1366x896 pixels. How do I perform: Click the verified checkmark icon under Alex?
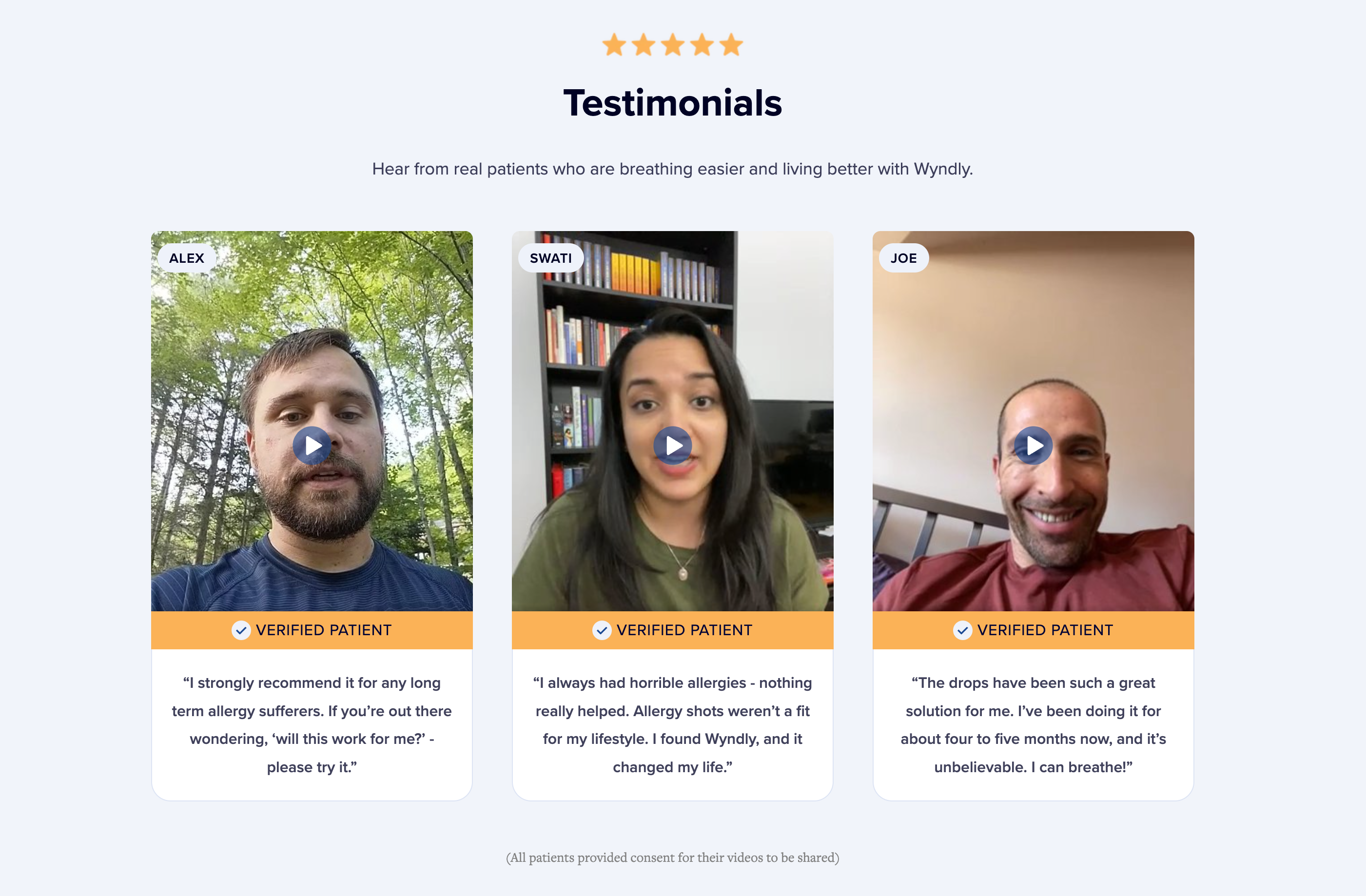click(241, 630)
